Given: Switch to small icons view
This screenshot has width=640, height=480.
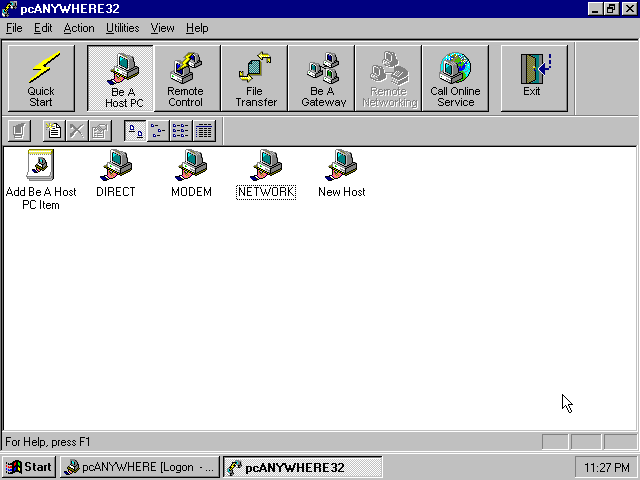Looking at the screenshot, I should pos(158,131).
